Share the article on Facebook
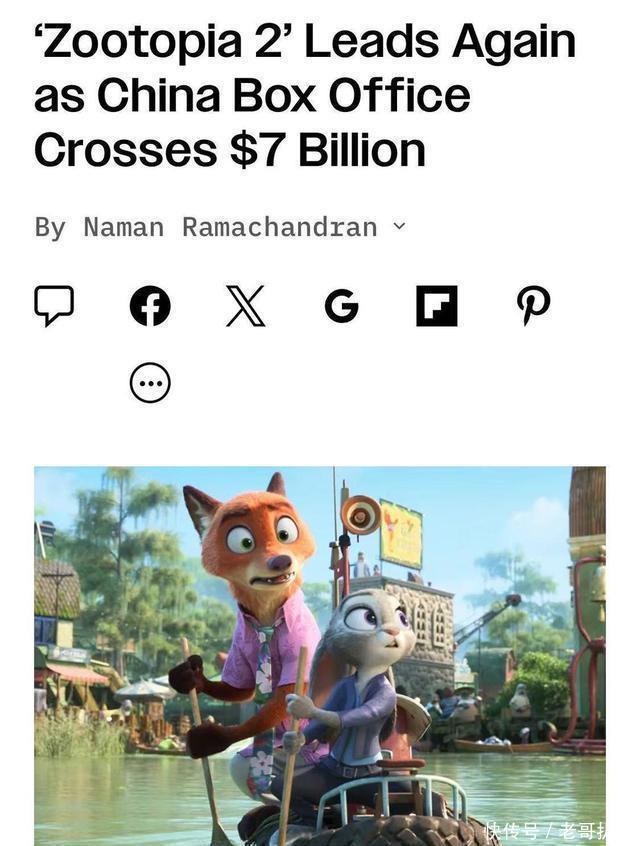This screenshot has height=846, width=640. 150,306
